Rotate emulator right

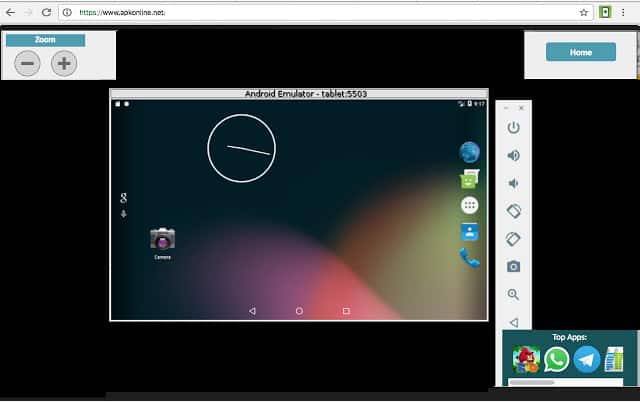[x=513, y=239]
